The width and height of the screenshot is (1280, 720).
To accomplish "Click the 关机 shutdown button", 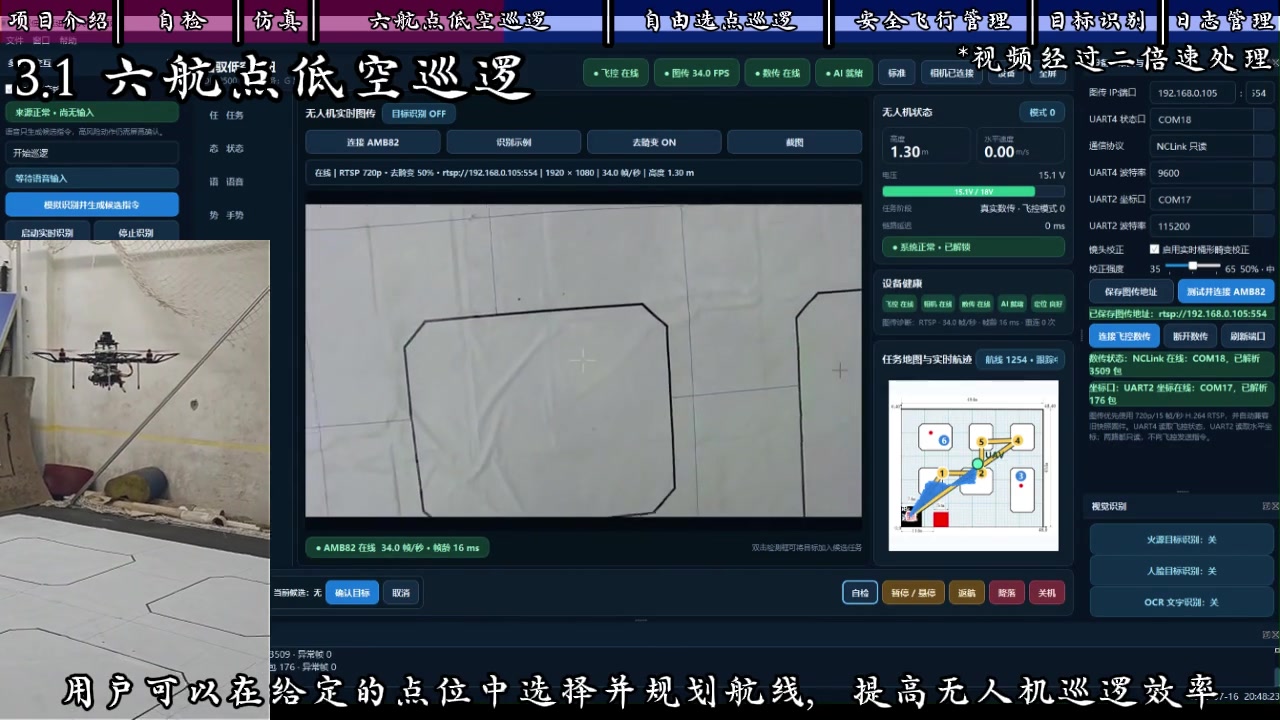I will click(x=1047, y=593).
